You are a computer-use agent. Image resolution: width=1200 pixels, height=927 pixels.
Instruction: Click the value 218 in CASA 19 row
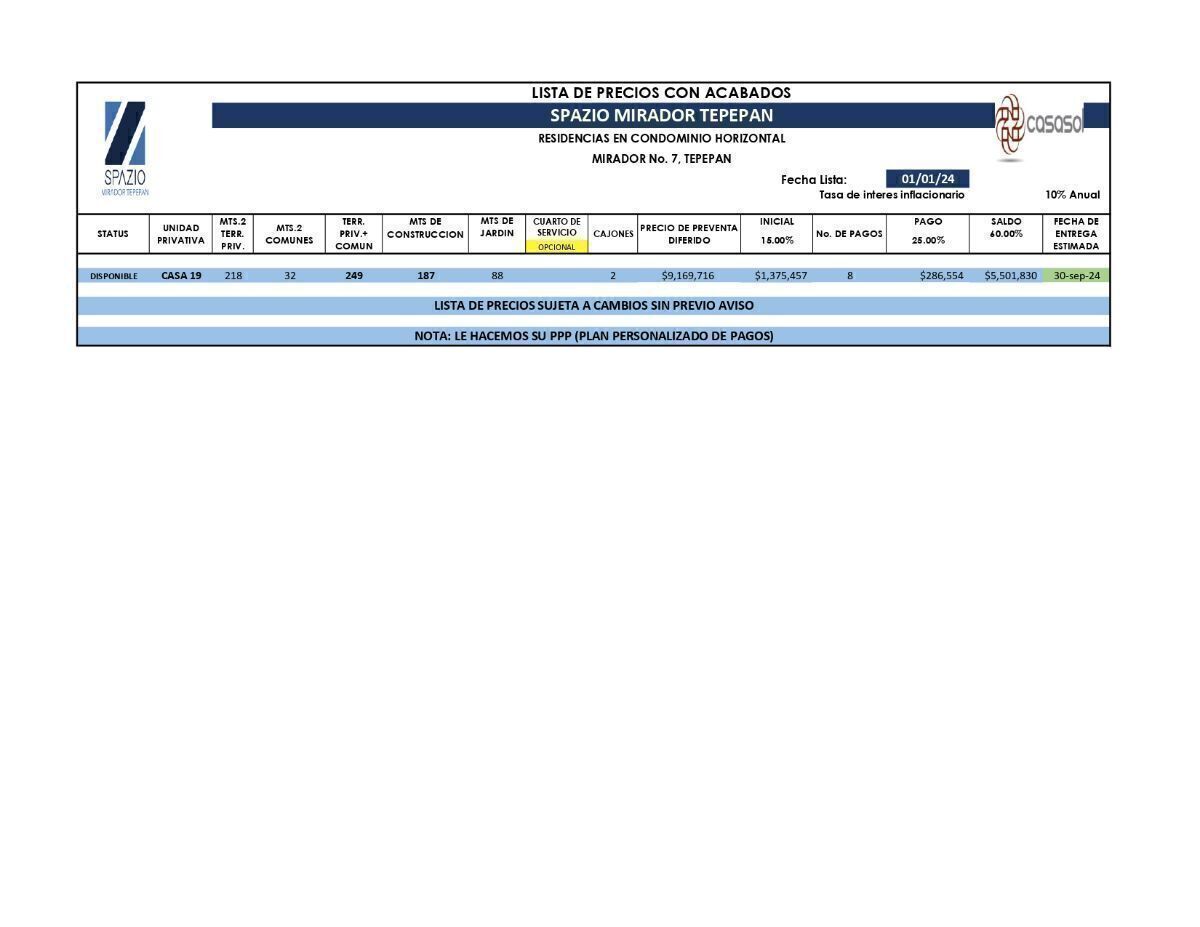pos(233,275)
